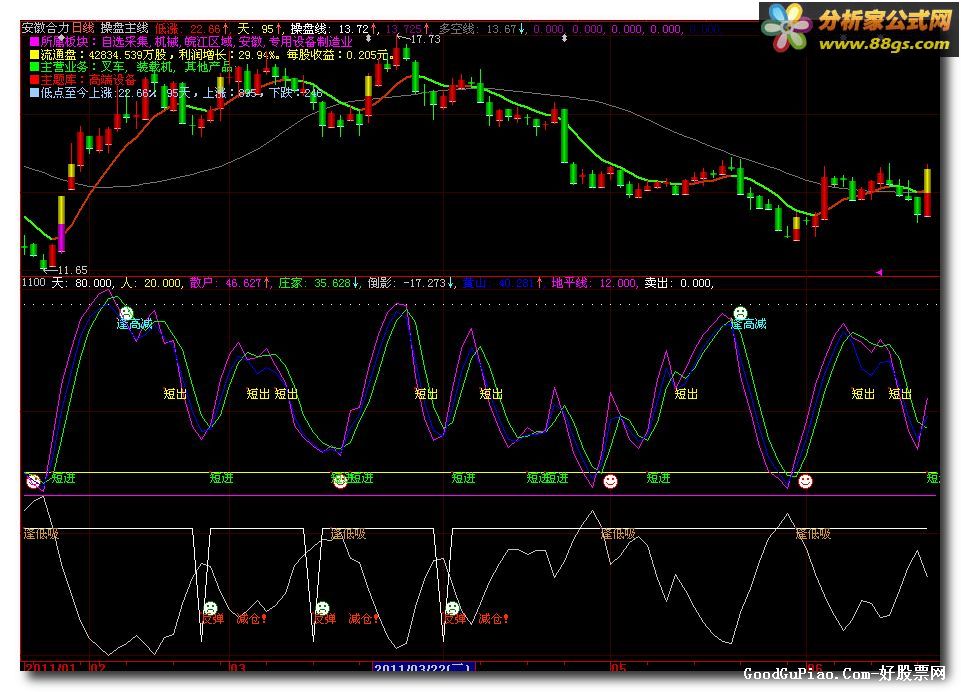Click the blue down arrow after 倒影: -17.273

tap(450, 283)
